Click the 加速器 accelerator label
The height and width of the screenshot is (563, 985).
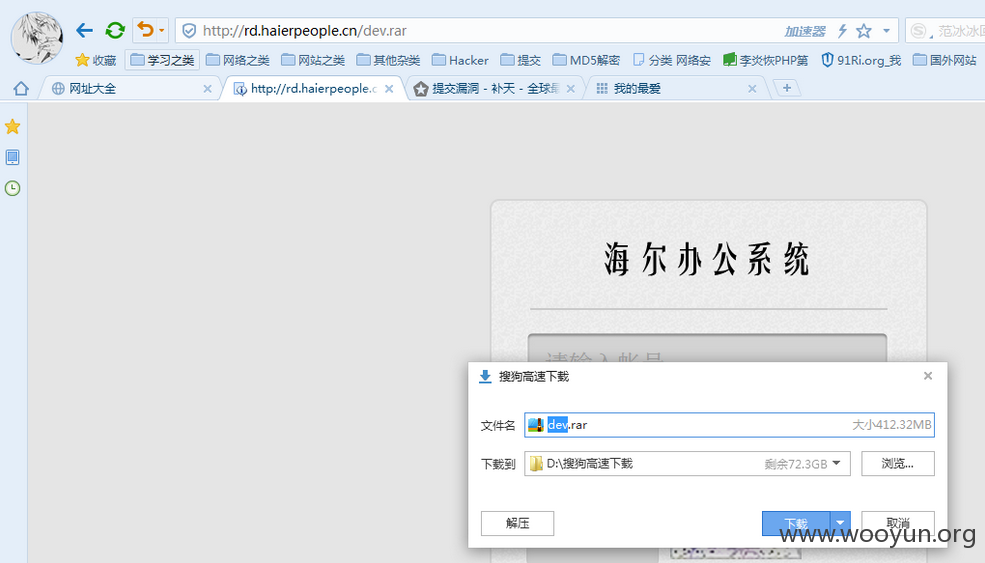click(804, 31)
